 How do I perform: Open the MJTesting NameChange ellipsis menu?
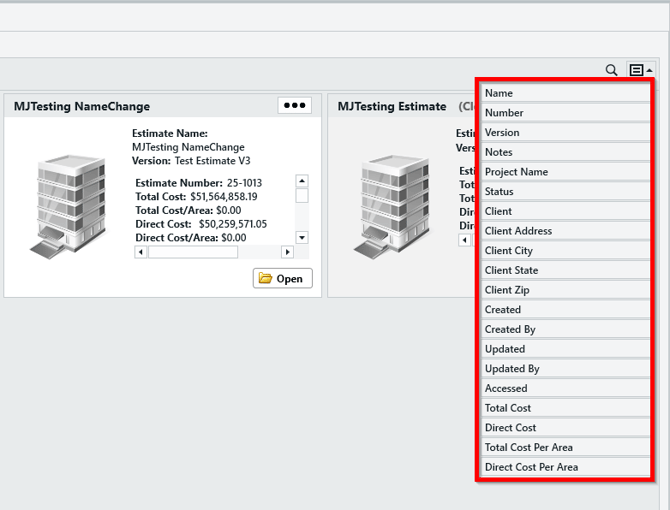point(294,105)
